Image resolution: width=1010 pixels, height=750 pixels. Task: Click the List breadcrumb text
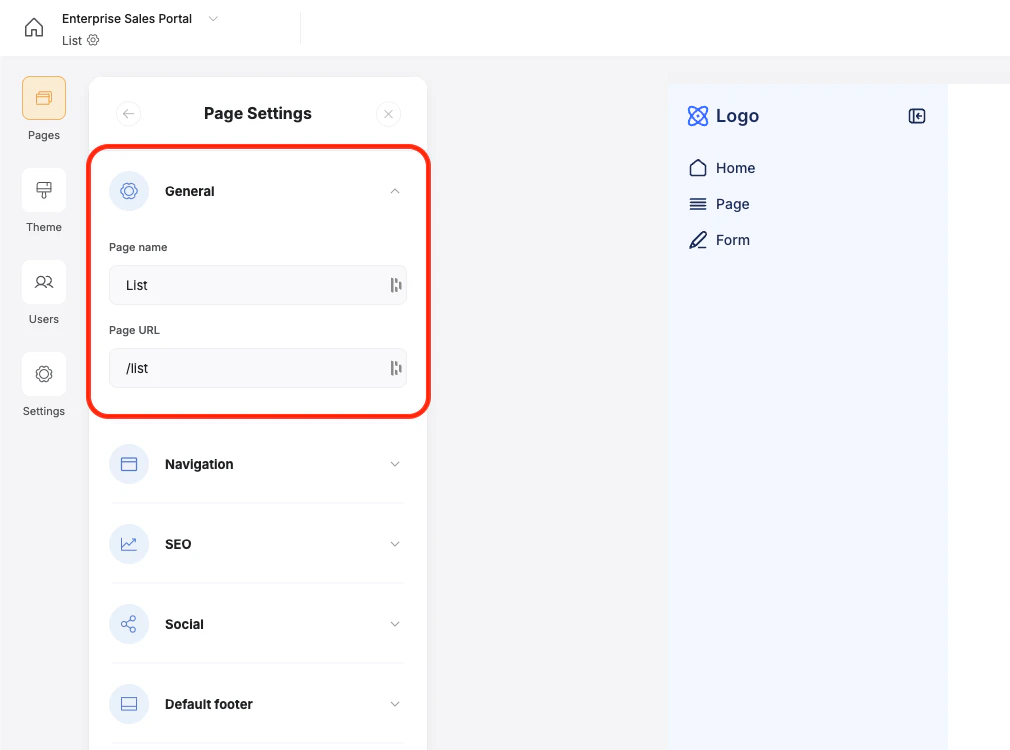71,41
